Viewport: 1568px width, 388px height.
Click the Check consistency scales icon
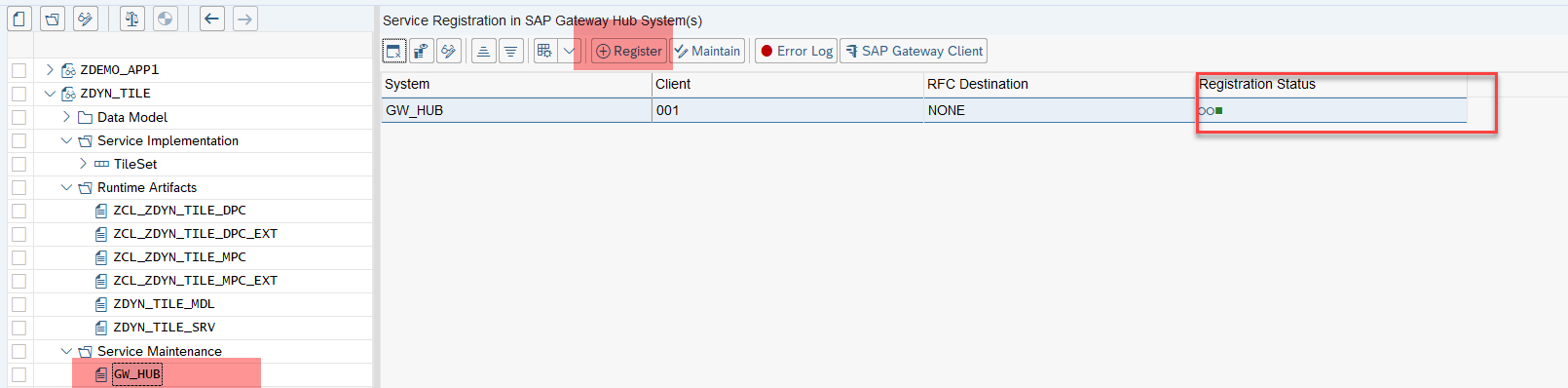pos(132,19)
